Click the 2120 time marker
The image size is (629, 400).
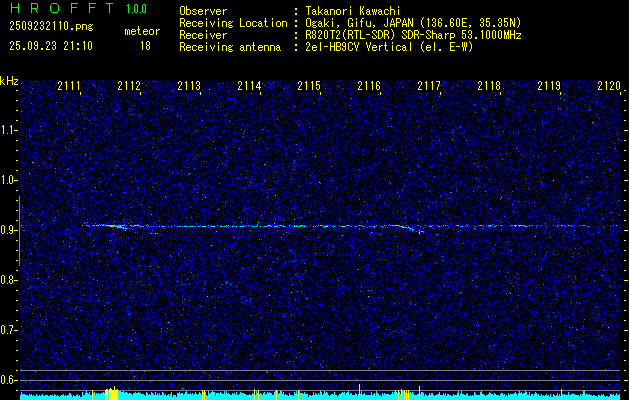609,85
